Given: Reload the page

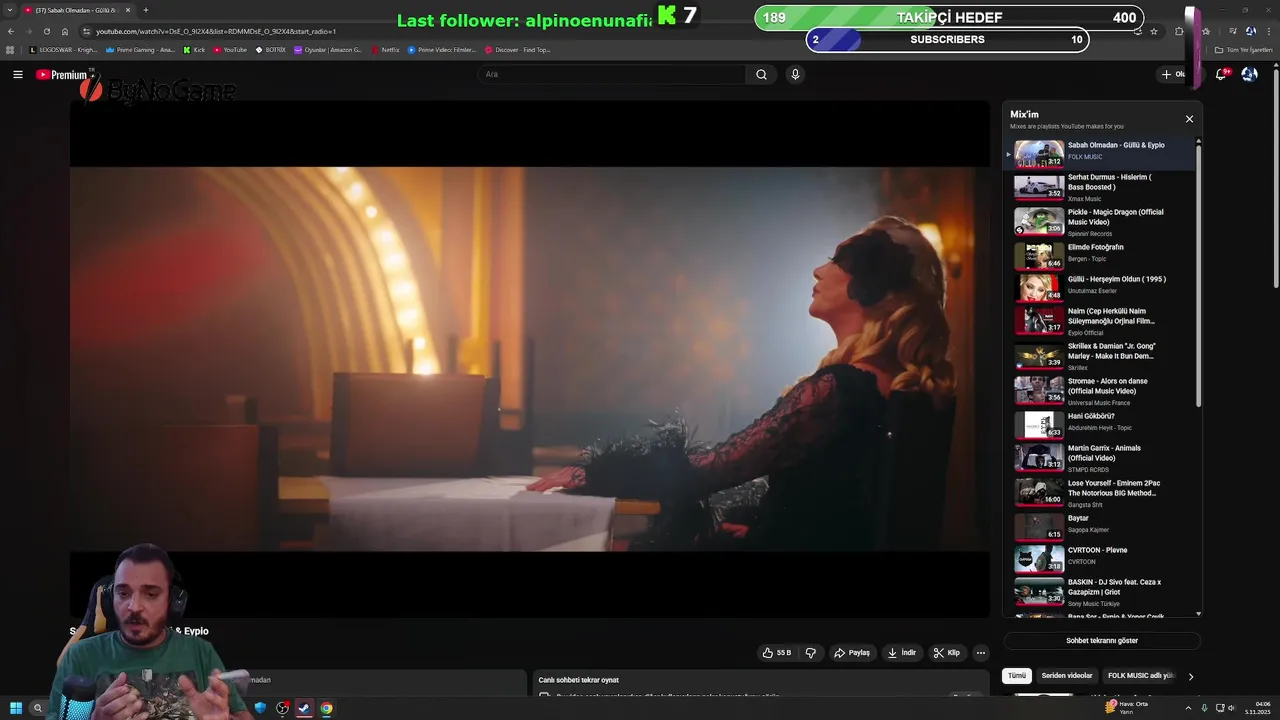Looking at the screenshot, I should pos(46,31).
